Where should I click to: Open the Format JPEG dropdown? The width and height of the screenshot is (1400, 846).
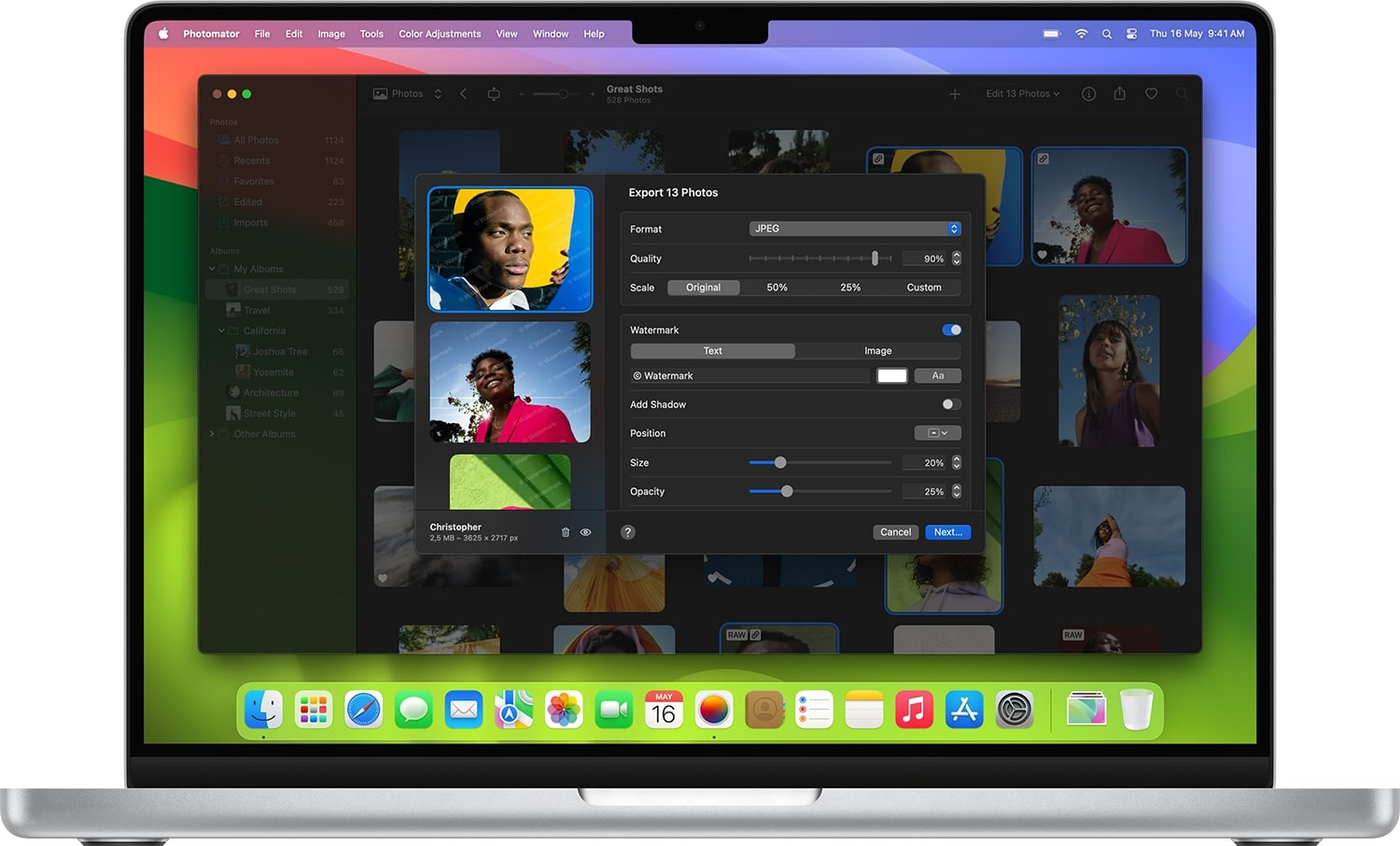tap(854, 229)
